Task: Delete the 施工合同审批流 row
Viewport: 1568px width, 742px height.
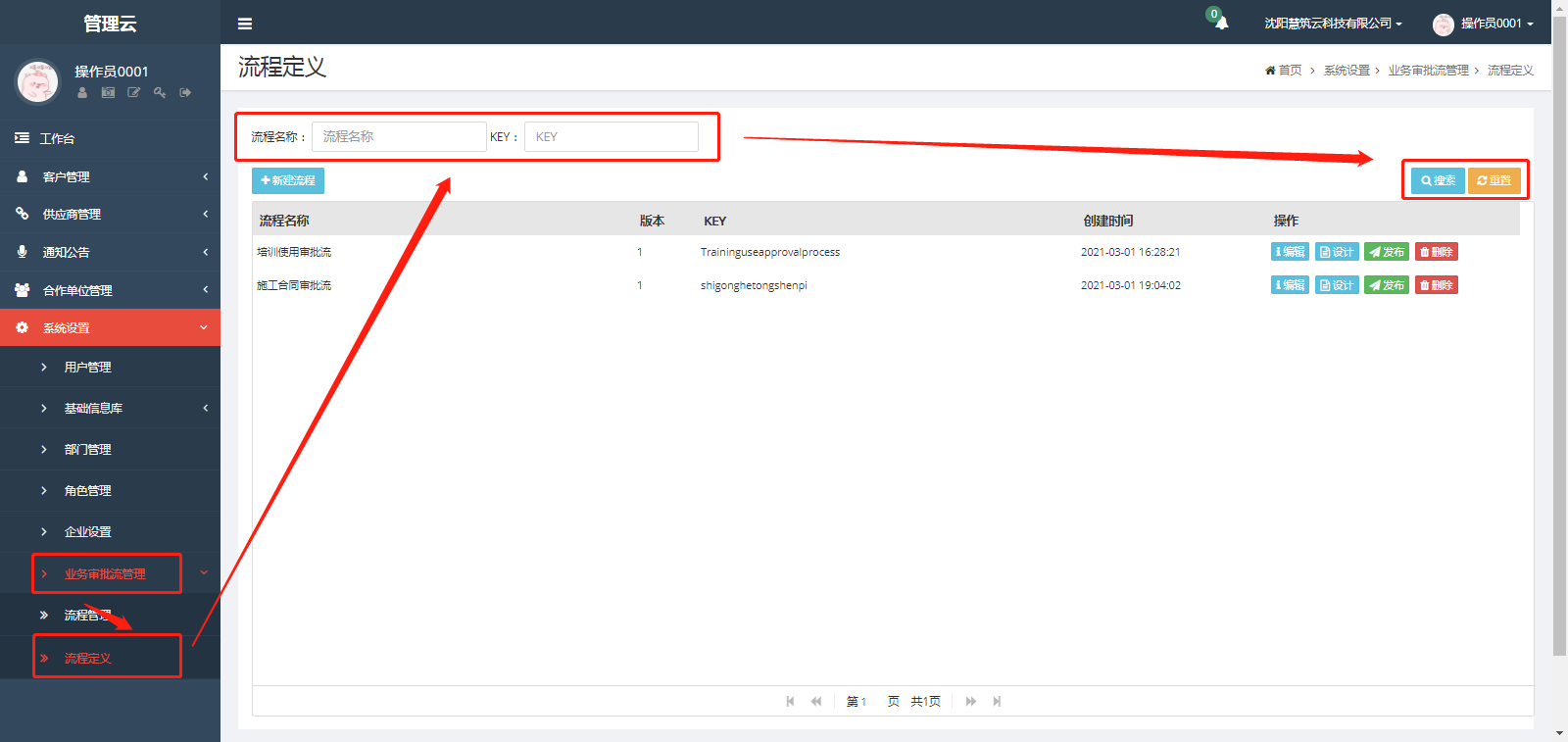Action: point(1437,285)
